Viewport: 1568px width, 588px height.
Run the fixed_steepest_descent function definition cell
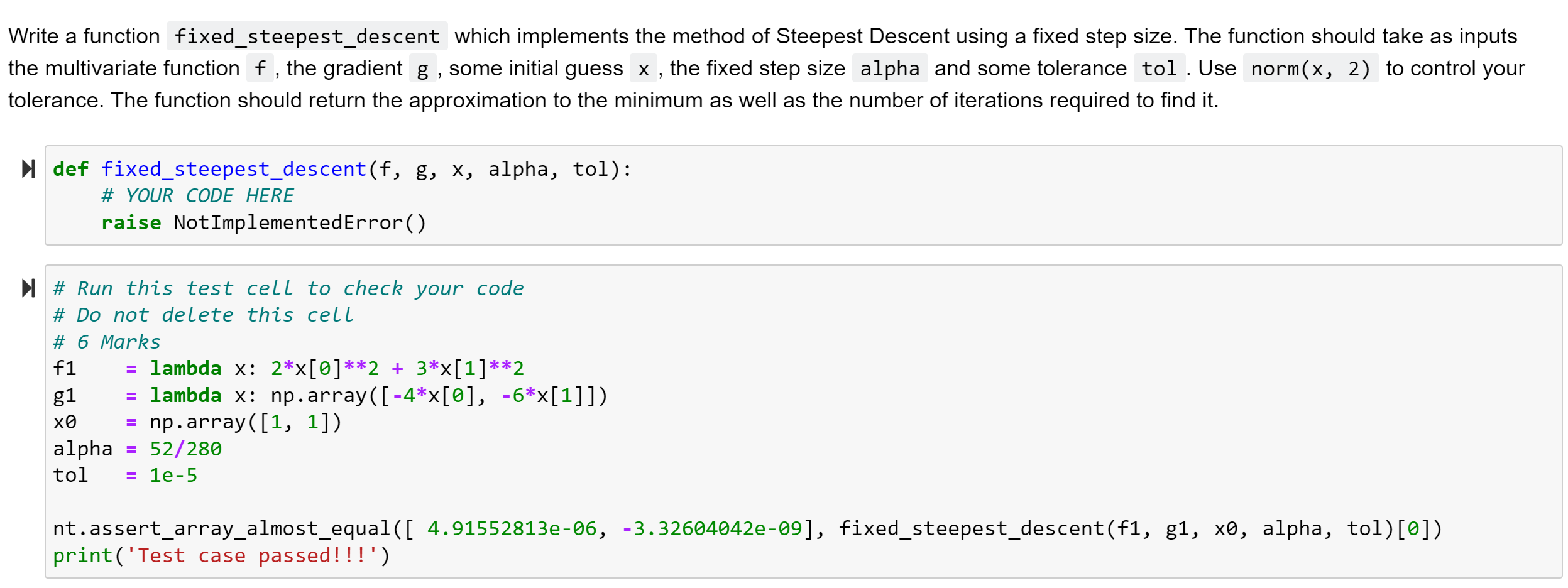[28, 168]
